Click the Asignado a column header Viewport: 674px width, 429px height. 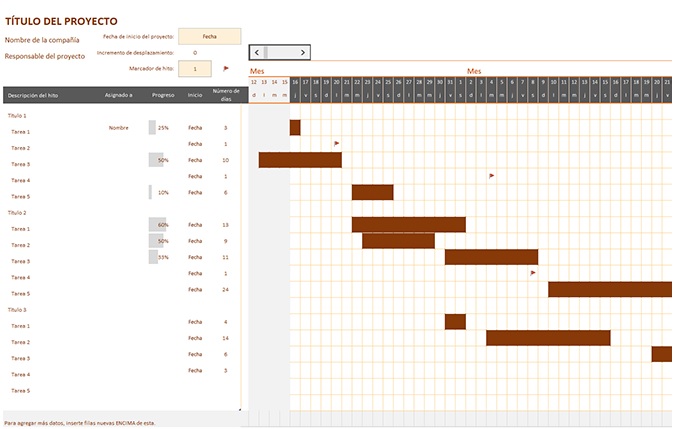[118, 96]
